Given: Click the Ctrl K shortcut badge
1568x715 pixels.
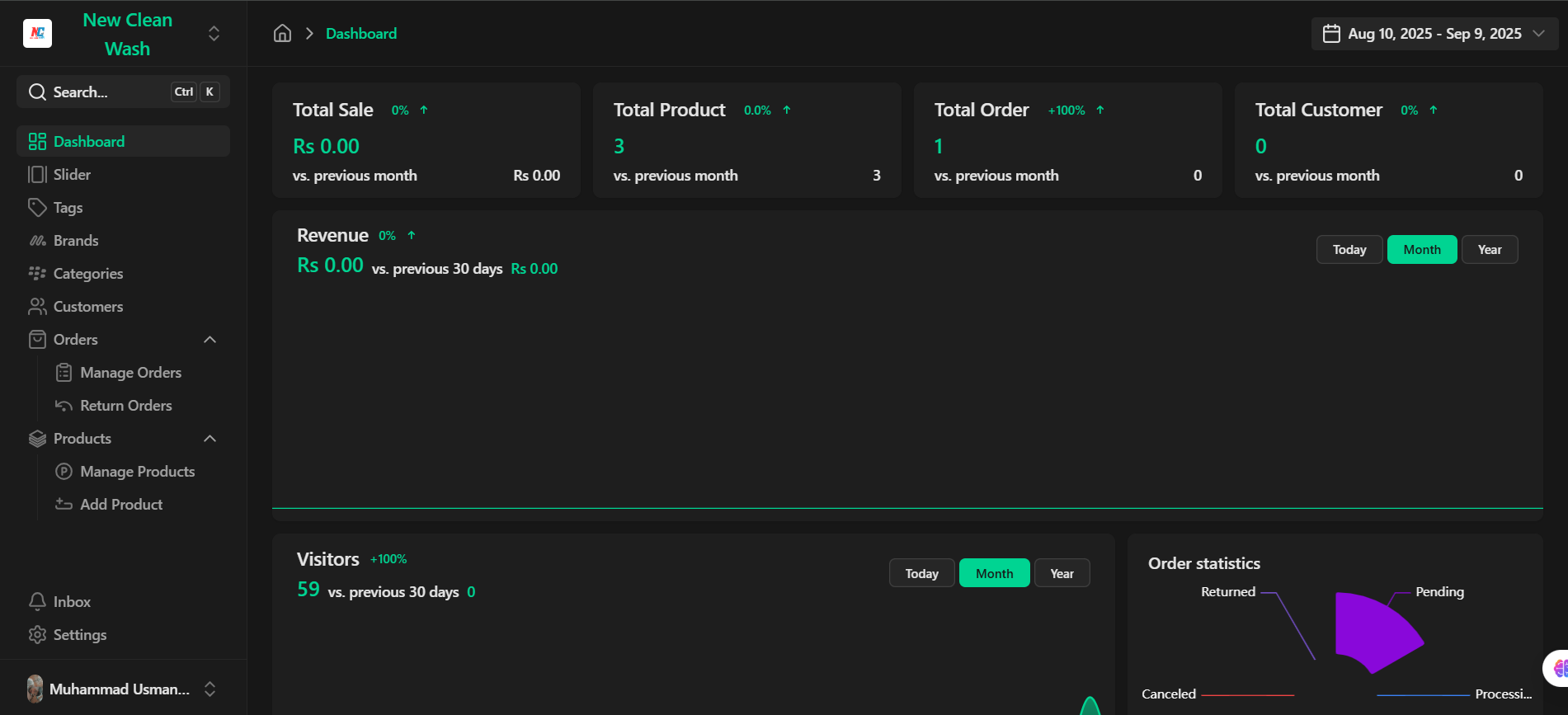Looking at the screenshot, I should (x=195, y=92).
